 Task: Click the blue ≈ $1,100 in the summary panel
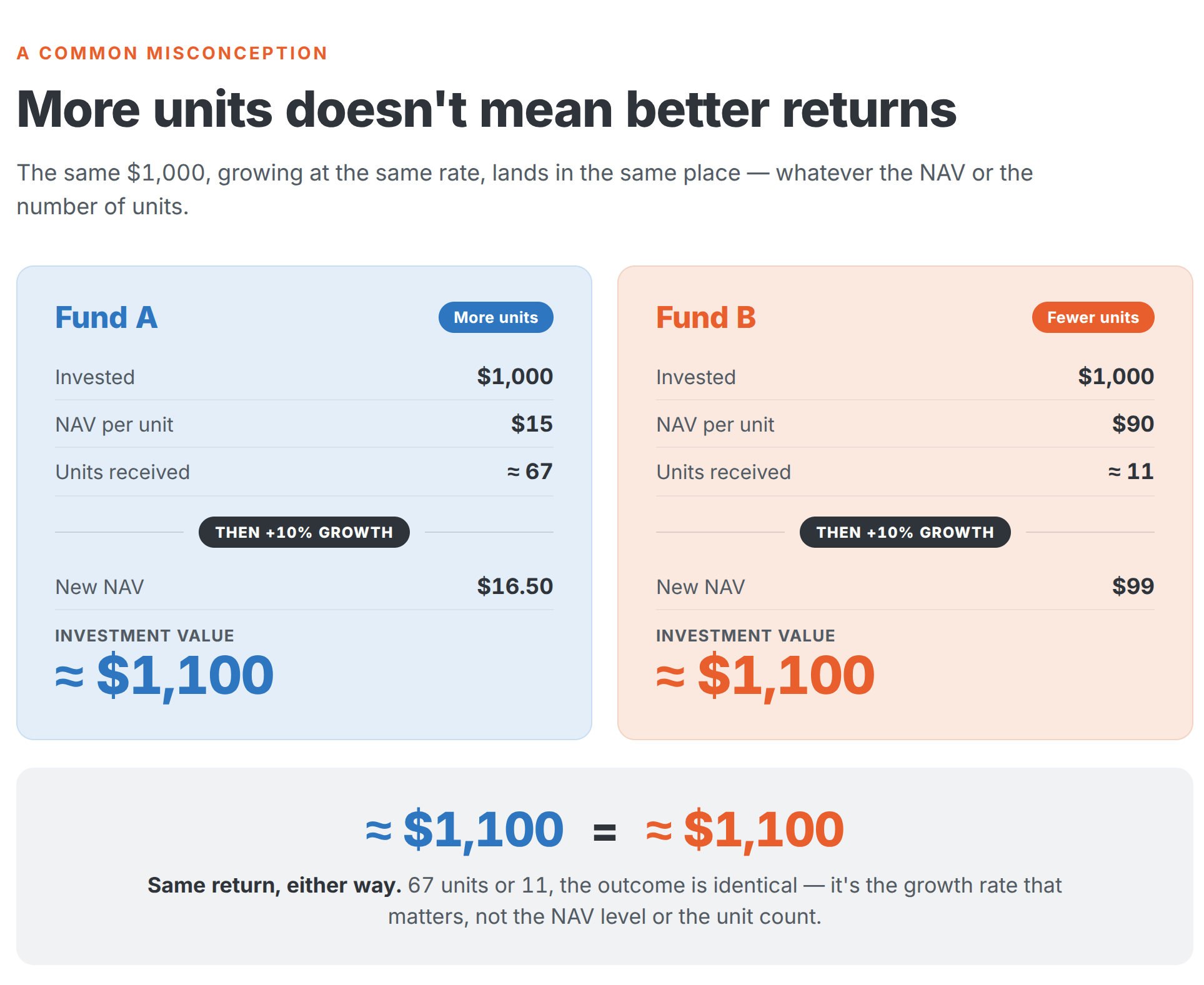[x=464, y=830]
